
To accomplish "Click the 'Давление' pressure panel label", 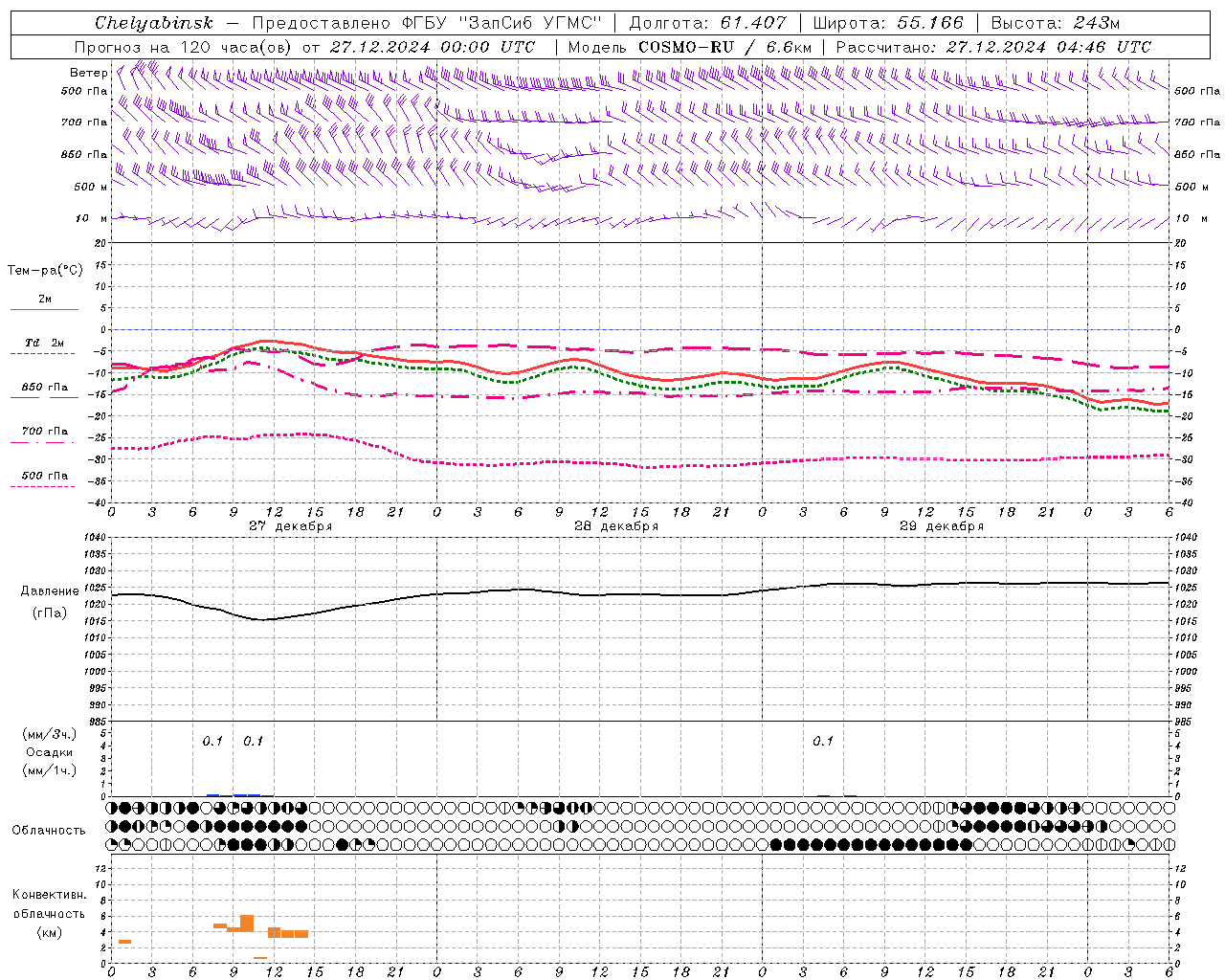I will click(50, 591).
